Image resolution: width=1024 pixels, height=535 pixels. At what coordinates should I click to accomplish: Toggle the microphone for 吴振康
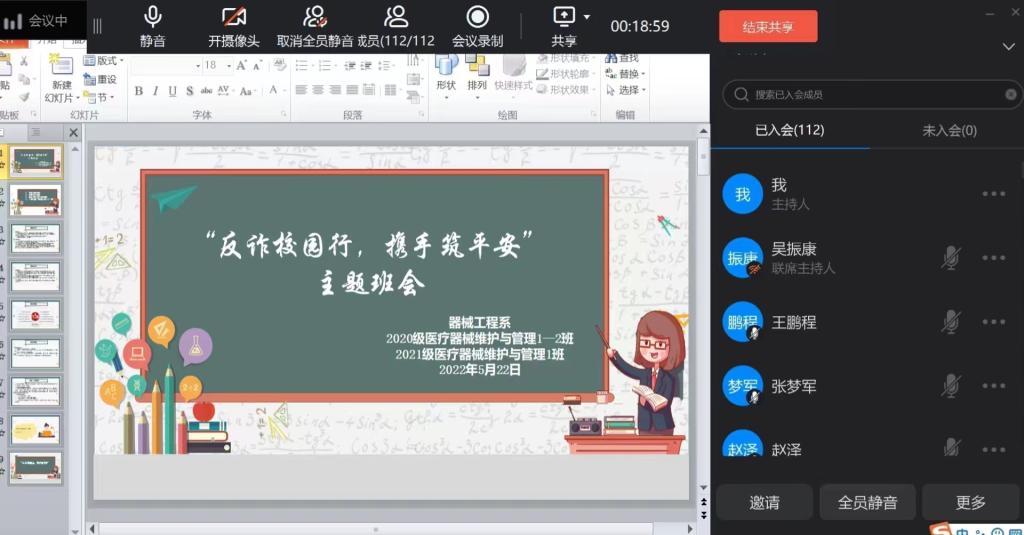pos(951,258)
